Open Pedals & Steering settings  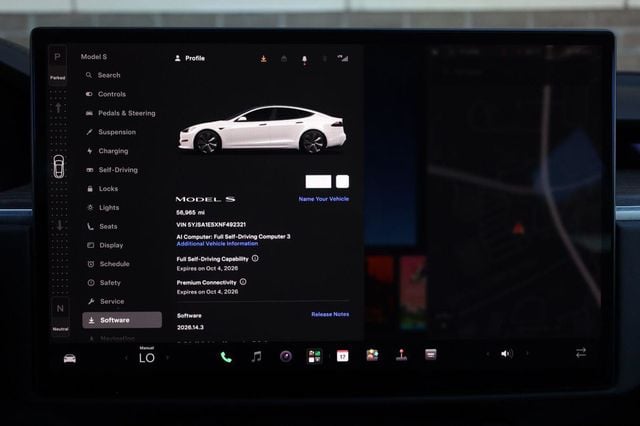click(120, 113)
